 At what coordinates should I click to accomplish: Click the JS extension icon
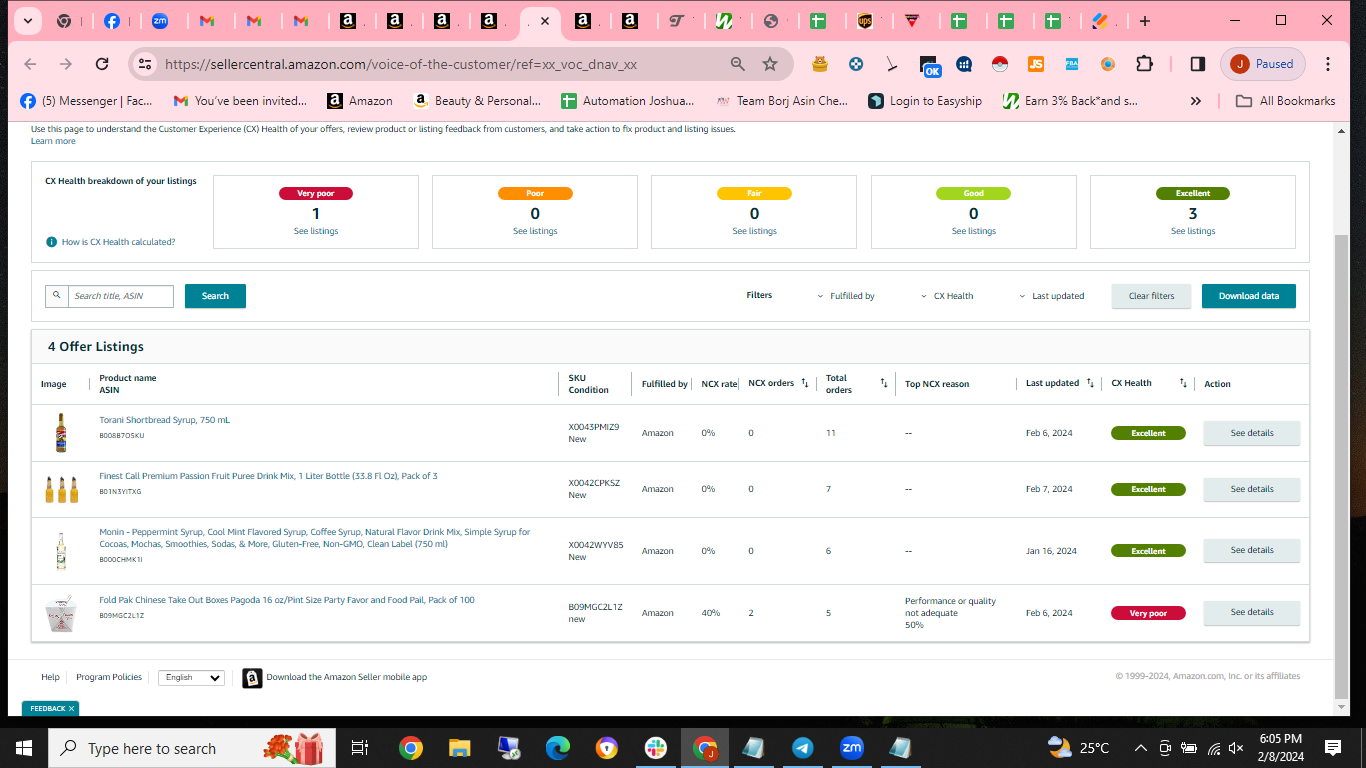[x=1036, y=64]
